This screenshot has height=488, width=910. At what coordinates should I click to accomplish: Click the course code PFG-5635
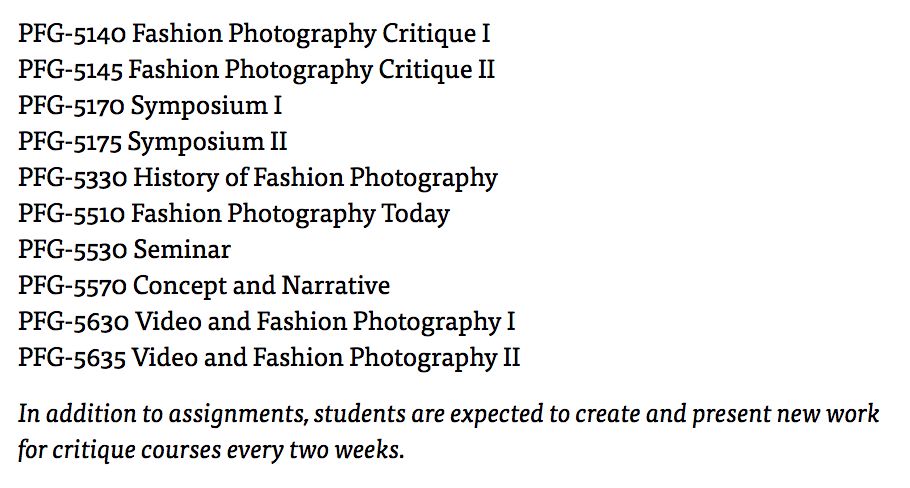[x=71, y=357]
